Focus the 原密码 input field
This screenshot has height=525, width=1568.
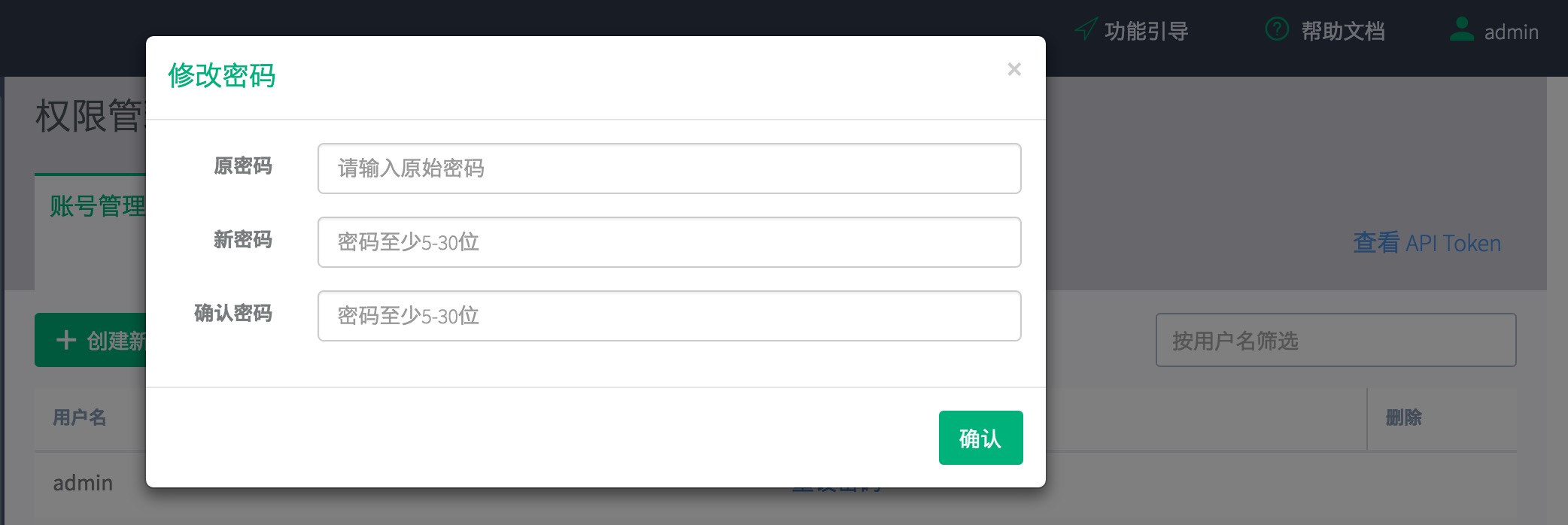pyautogui.click(x=670, y=168)
